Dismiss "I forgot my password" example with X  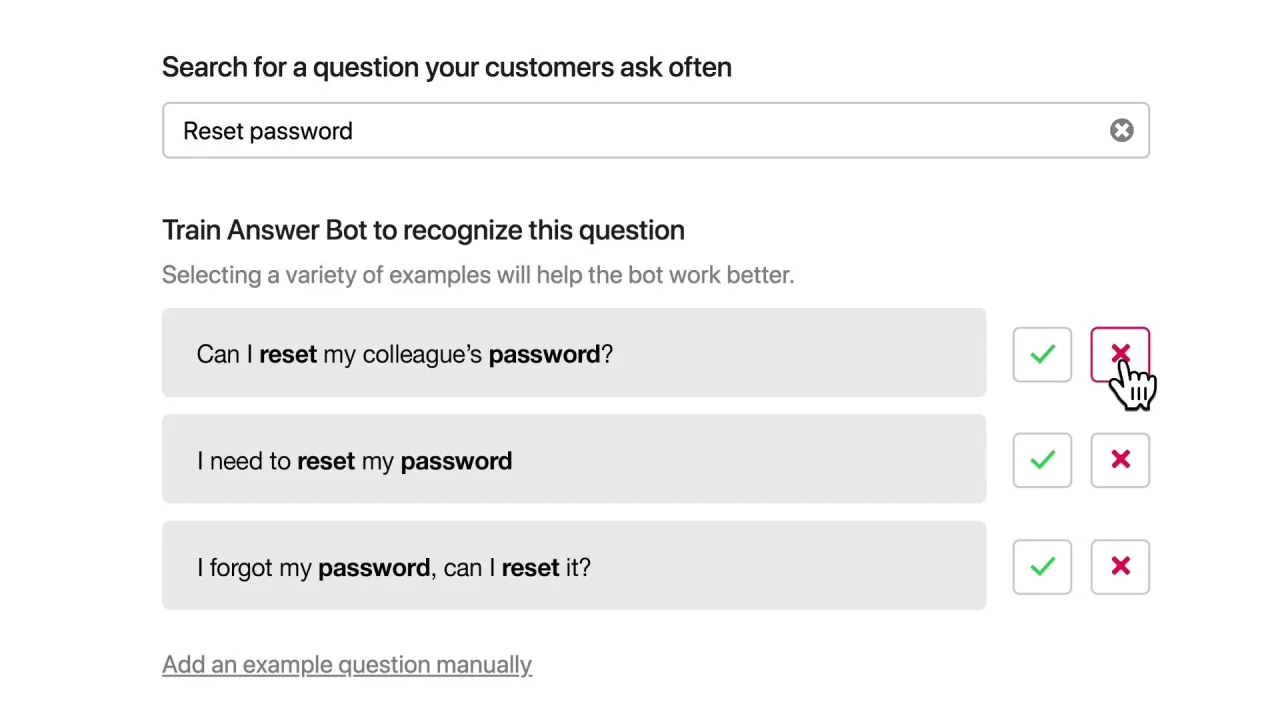coord(1120,567)
